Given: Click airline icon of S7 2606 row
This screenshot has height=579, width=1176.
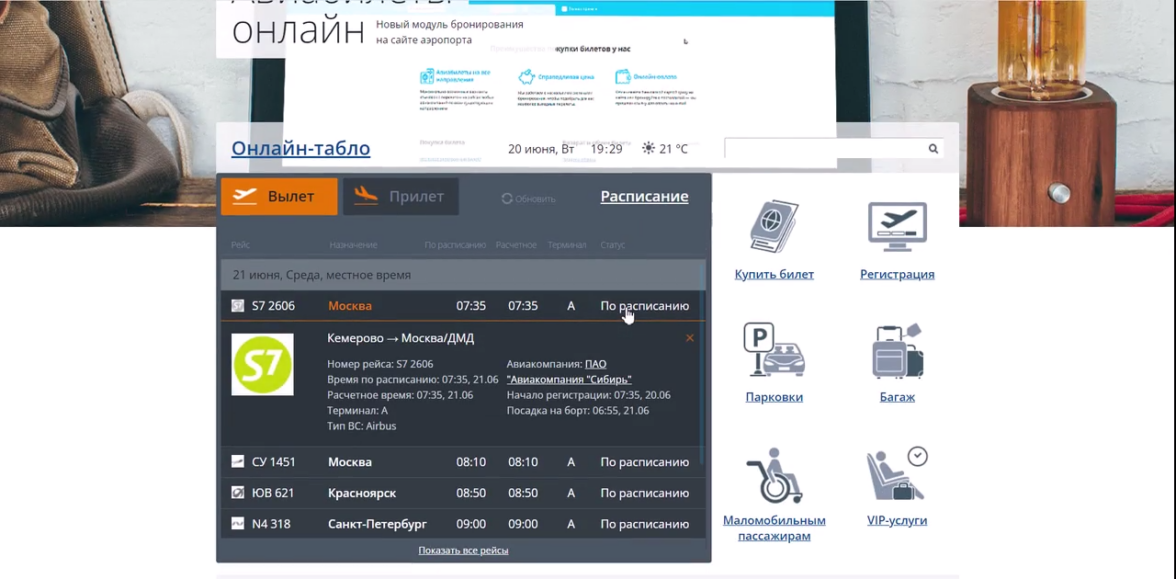Looking at the screenshot, I should point(238,306).
